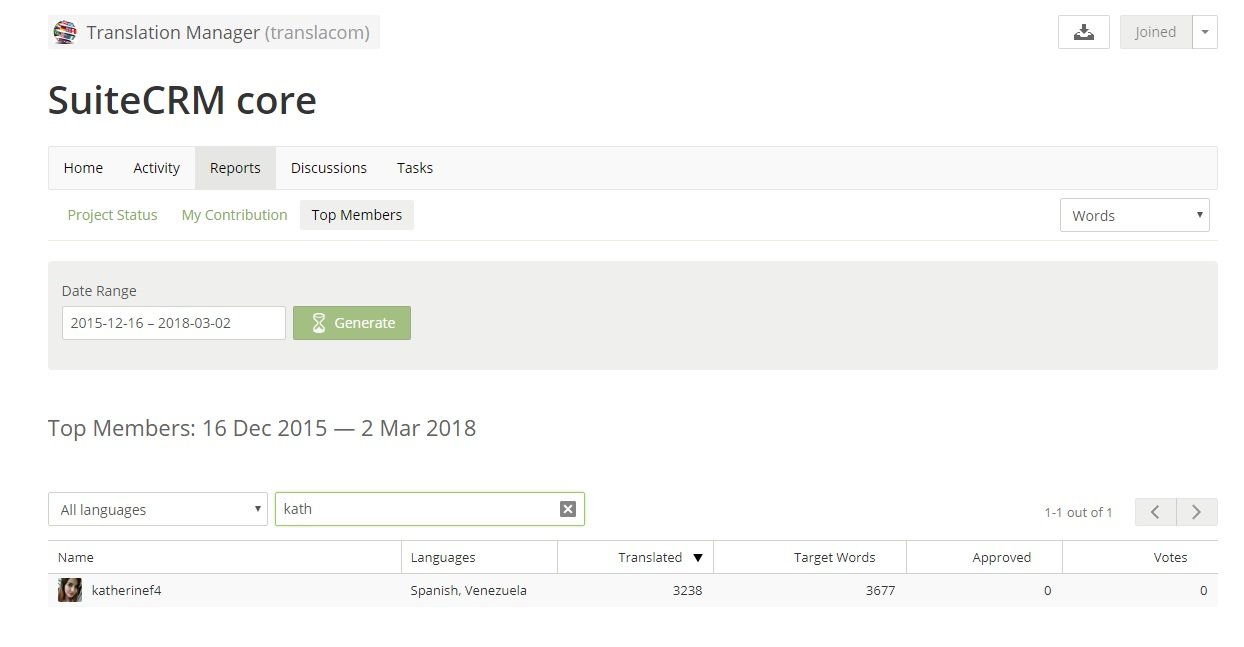Open the All languages dropdown
The image size is (1244, 647).
[158, 509]
